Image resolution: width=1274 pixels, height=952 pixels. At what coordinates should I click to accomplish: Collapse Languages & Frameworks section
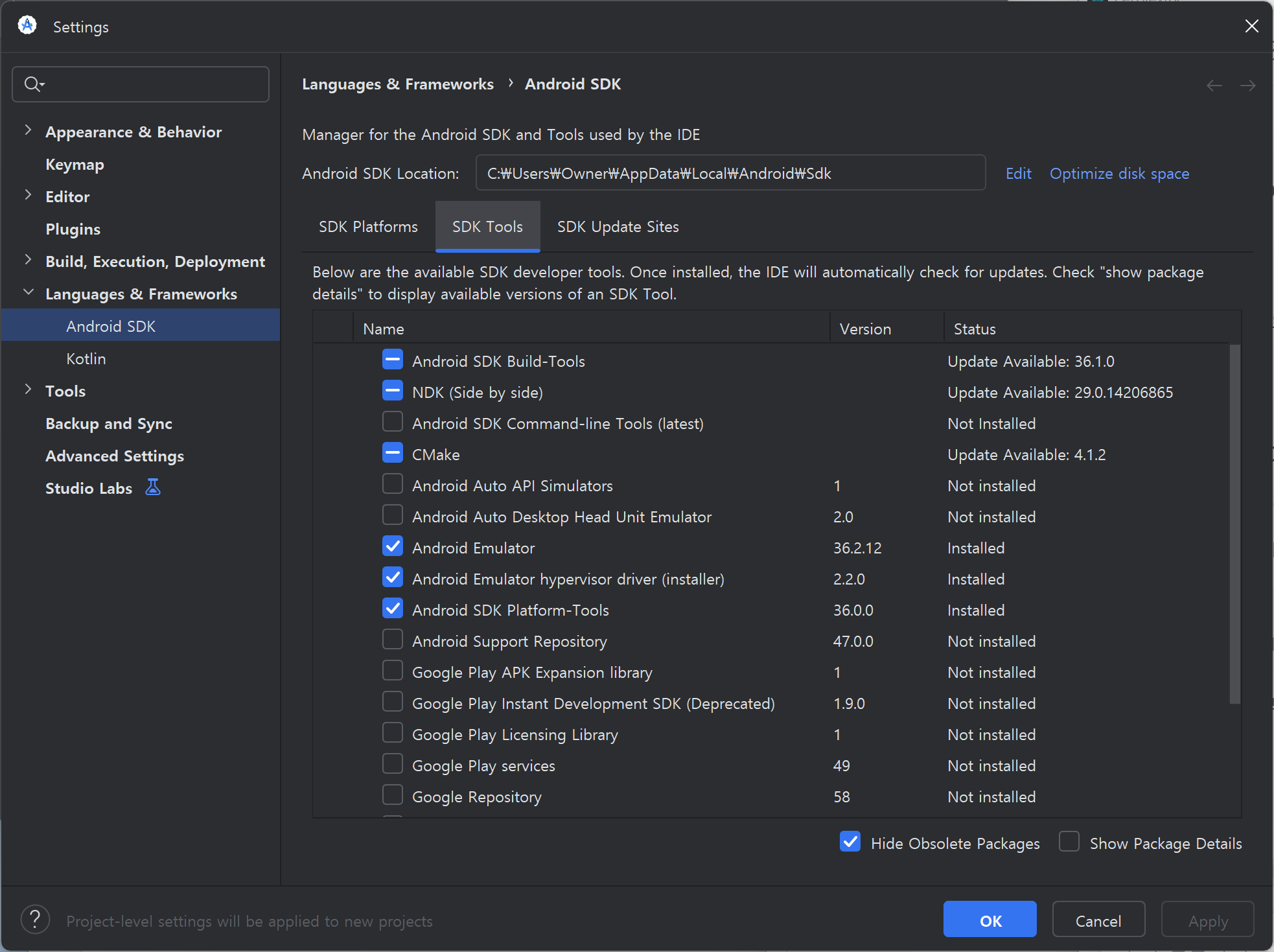(28, 292)
